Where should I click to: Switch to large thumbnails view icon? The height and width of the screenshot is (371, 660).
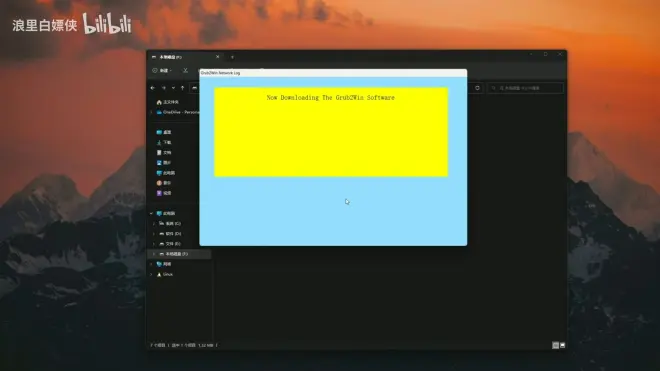tap(562, 345)
